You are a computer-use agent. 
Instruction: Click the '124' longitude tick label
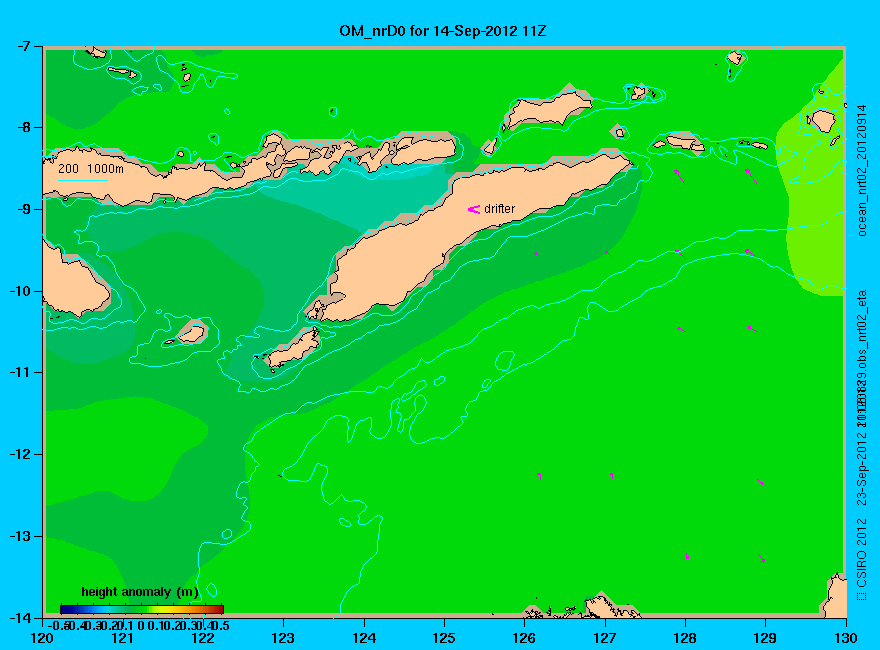364,638
